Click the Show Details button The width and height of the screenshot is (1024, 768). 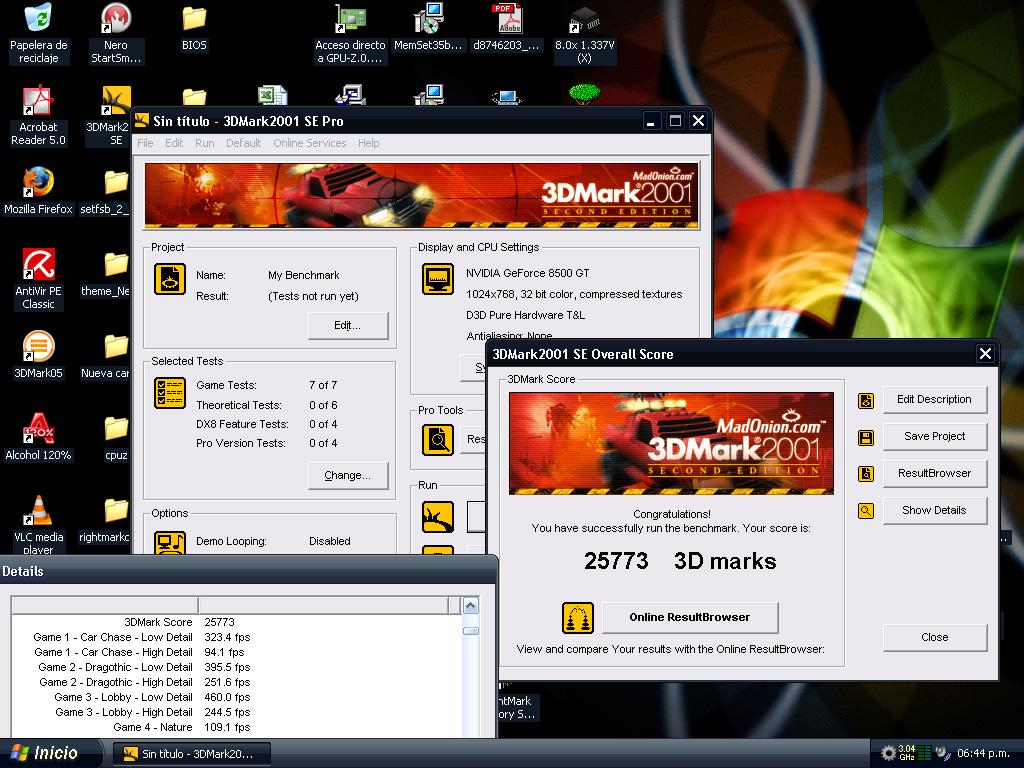pyautogui.click(x=935, y=510)
